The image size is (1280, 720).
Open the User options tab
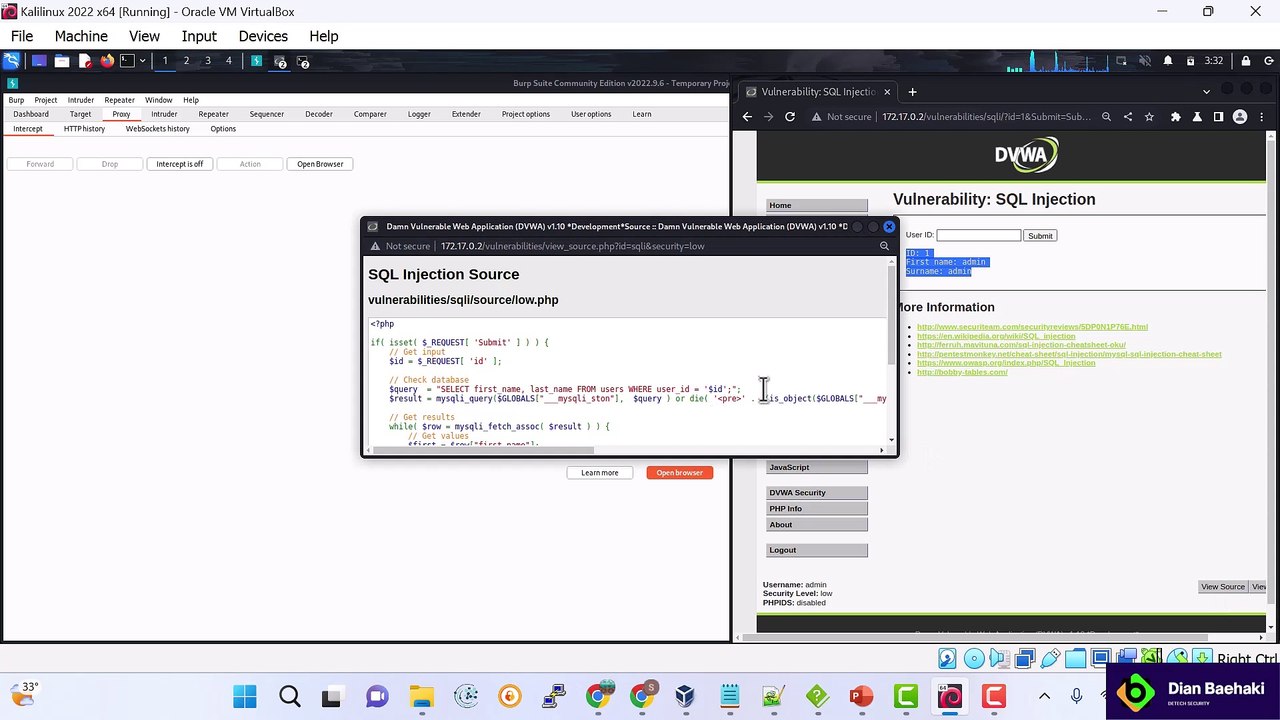point(591,114)
